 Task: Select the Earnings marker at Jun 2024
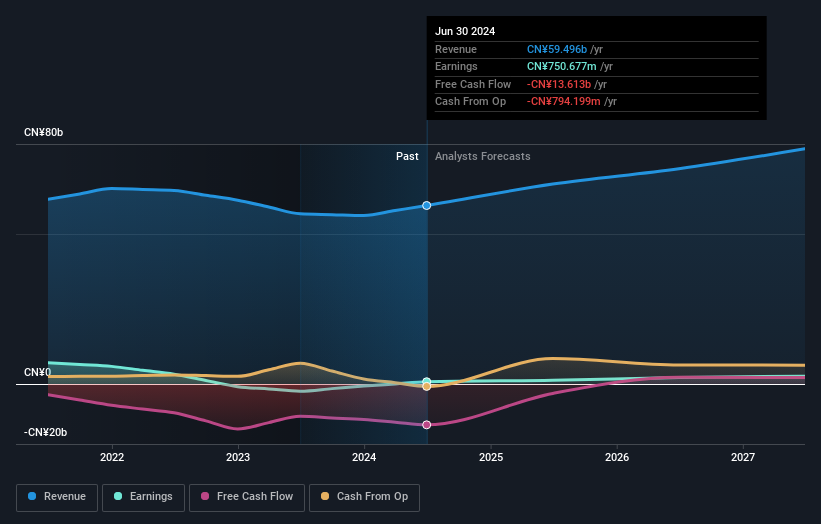click(x=427, y=381)
